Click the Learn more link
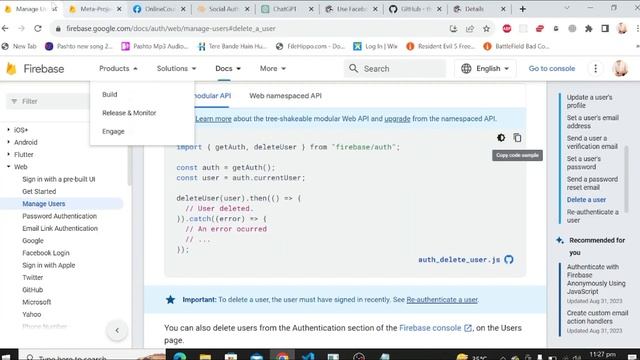The height and width of the screenshot is (360, 640). pos(213,119)
